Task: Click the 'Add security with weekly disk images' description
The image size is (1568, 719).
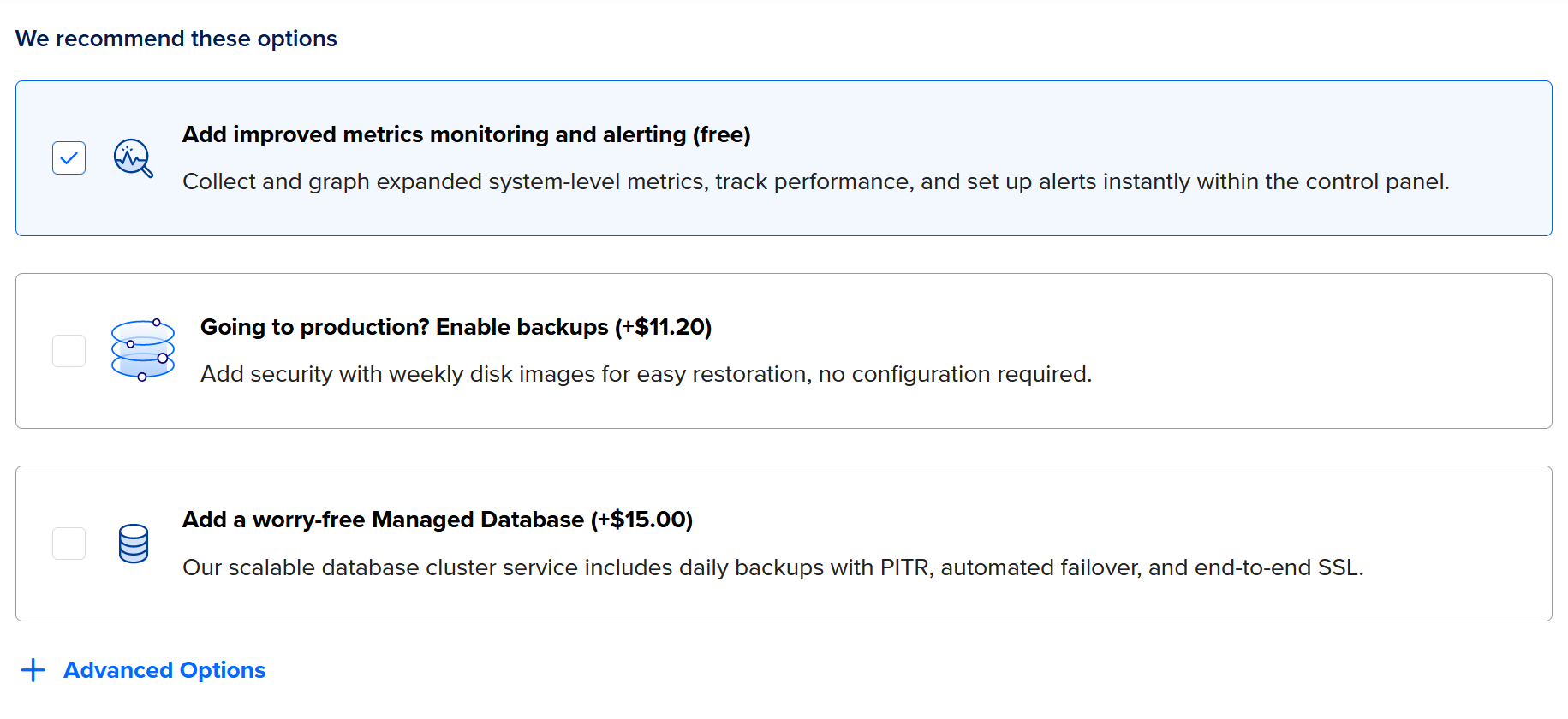Action: pyautogui.click(x=646, y=374)
